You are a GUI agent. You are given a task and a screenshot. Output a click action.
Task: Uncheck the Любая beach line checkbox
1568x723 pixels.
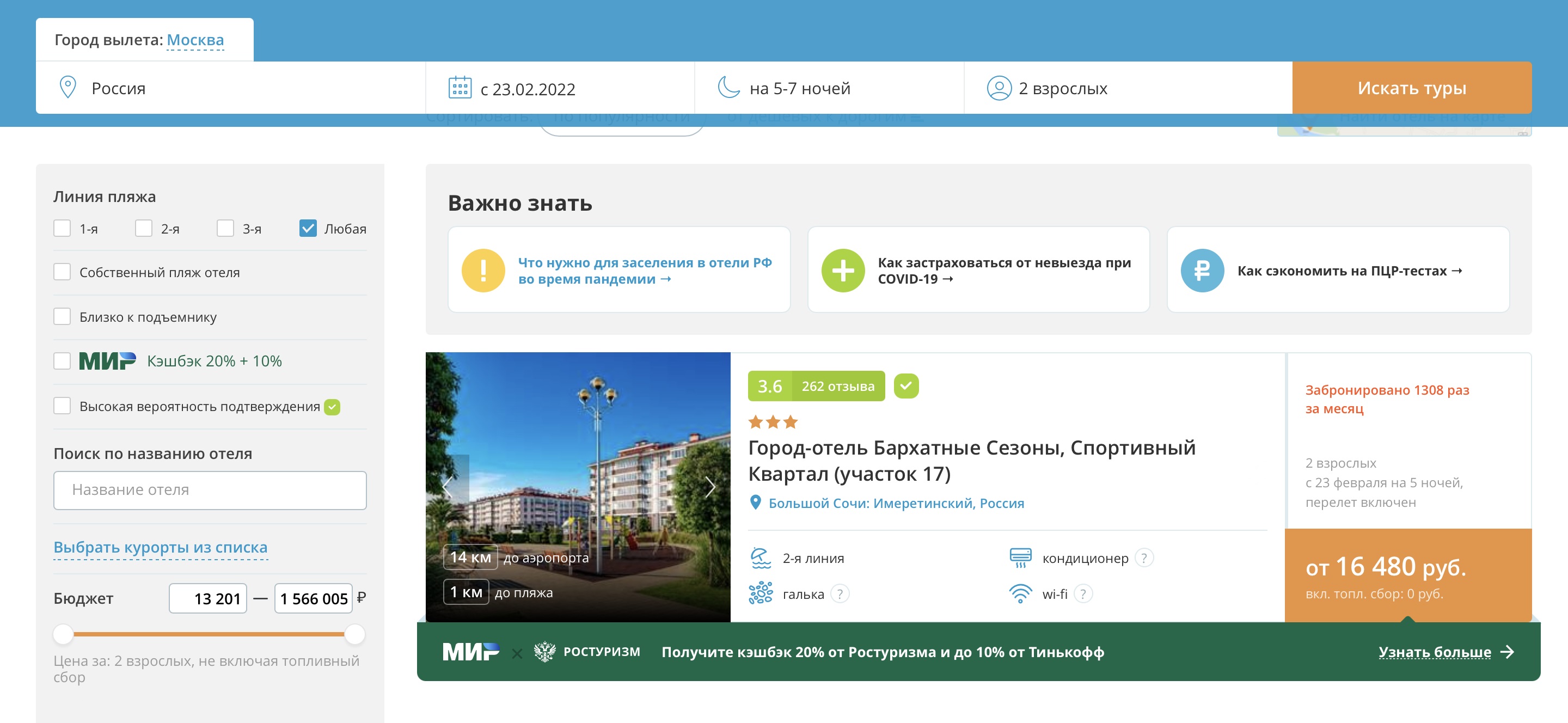[308, 228]
